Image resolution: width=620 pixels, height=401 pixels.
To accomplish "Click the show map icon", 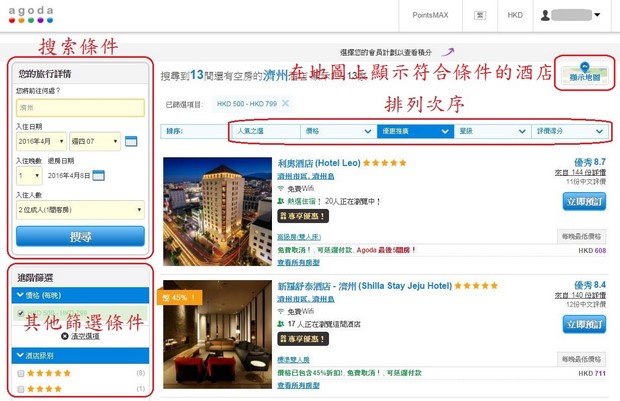I will coord(584,73).
